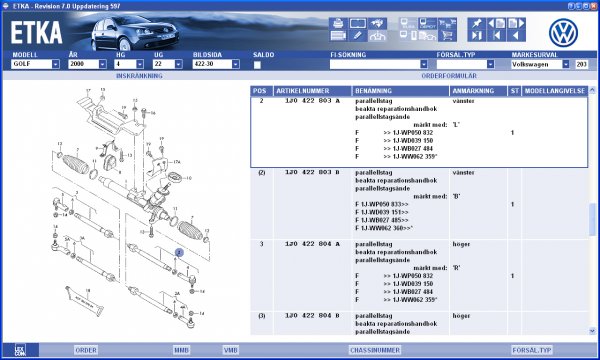Click the printer icon in toolbar
Image resolution: width=600 pixels, height=360 pixels.
click(338, 24)
